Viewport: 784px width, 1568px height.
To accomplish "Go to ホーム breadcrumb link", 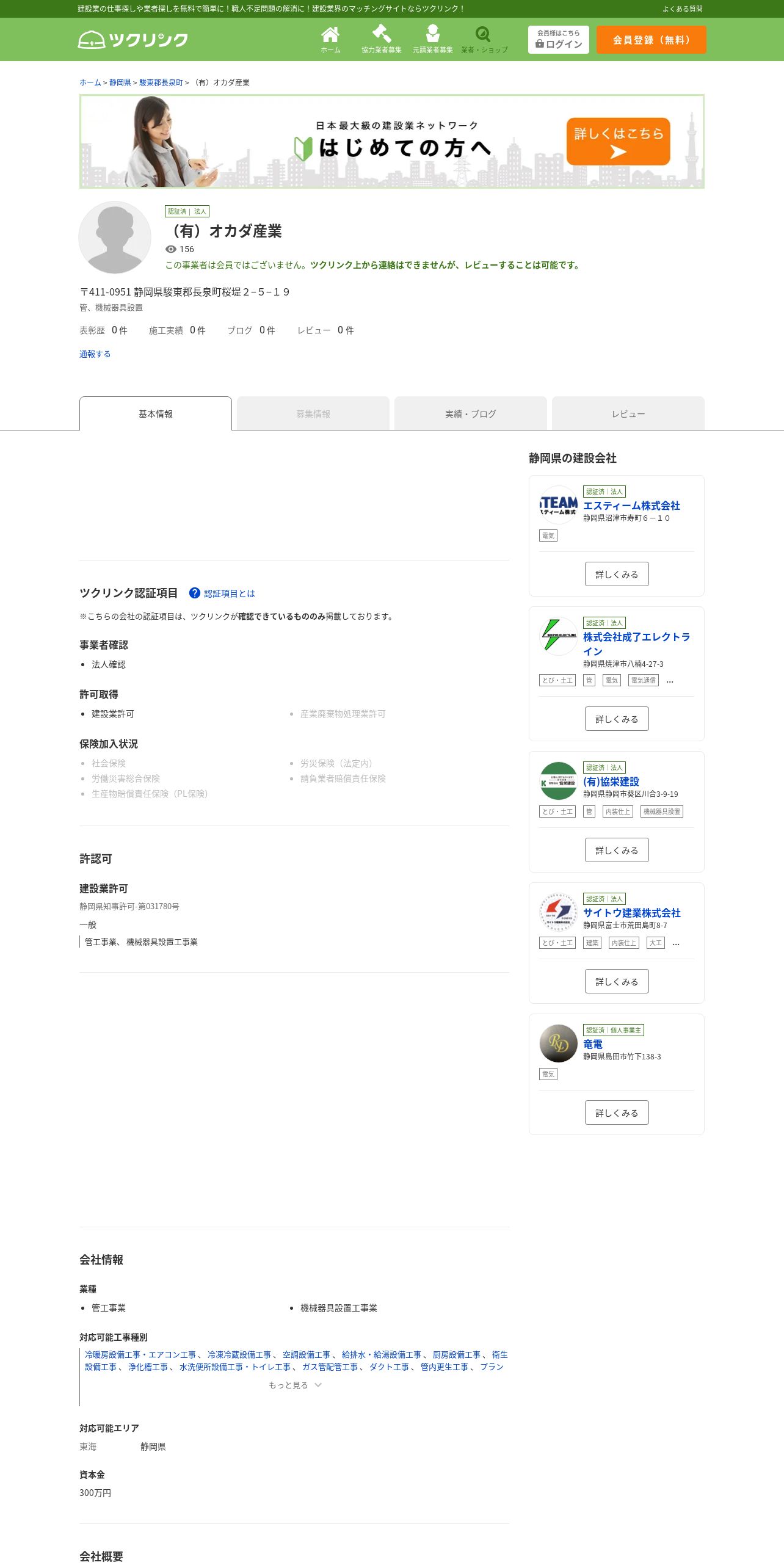I will 90,82.
